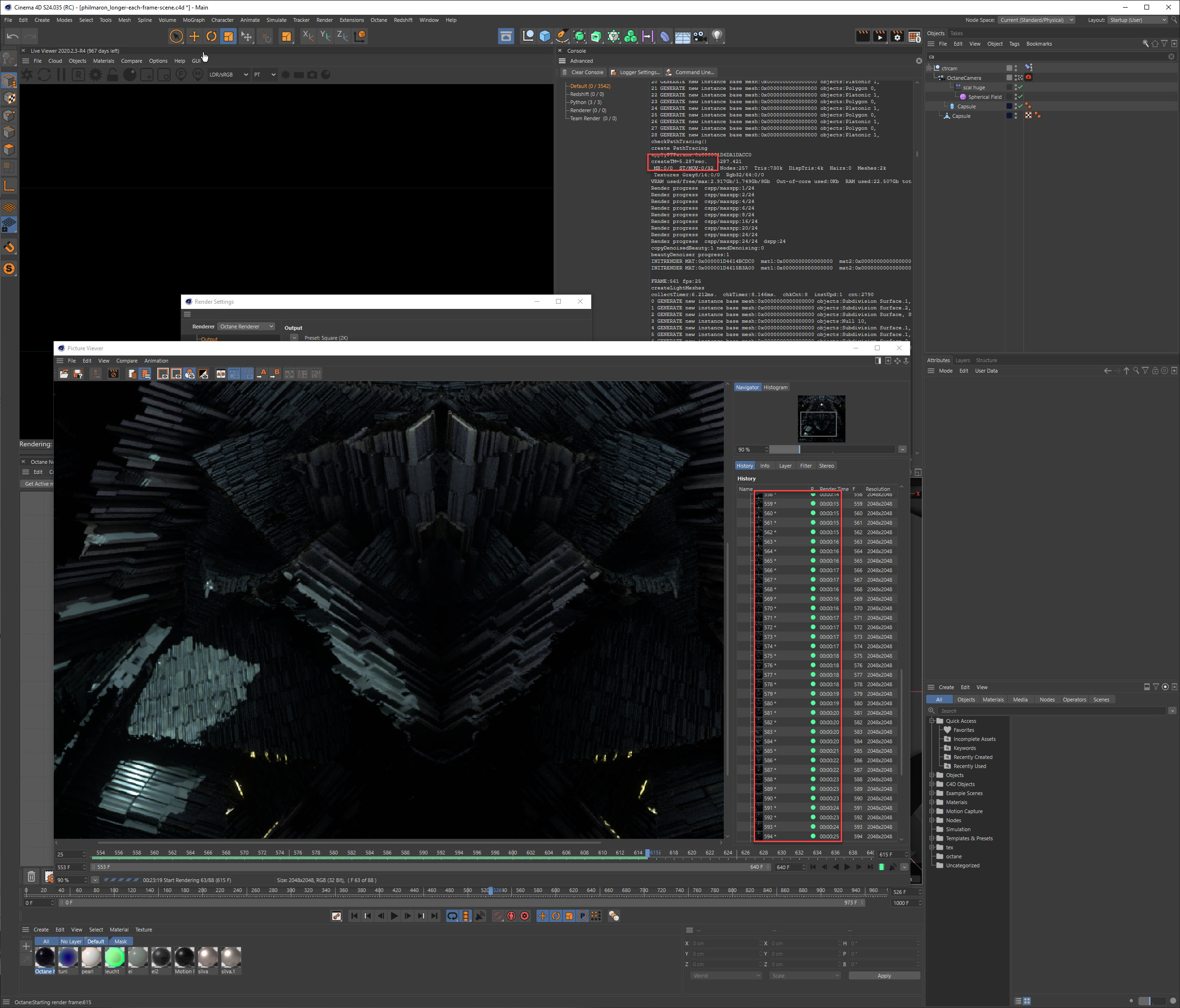Select the leucht green material thumbnail
The height and width of the screenshot is (1008, 1180).
[x=115, y=957]
